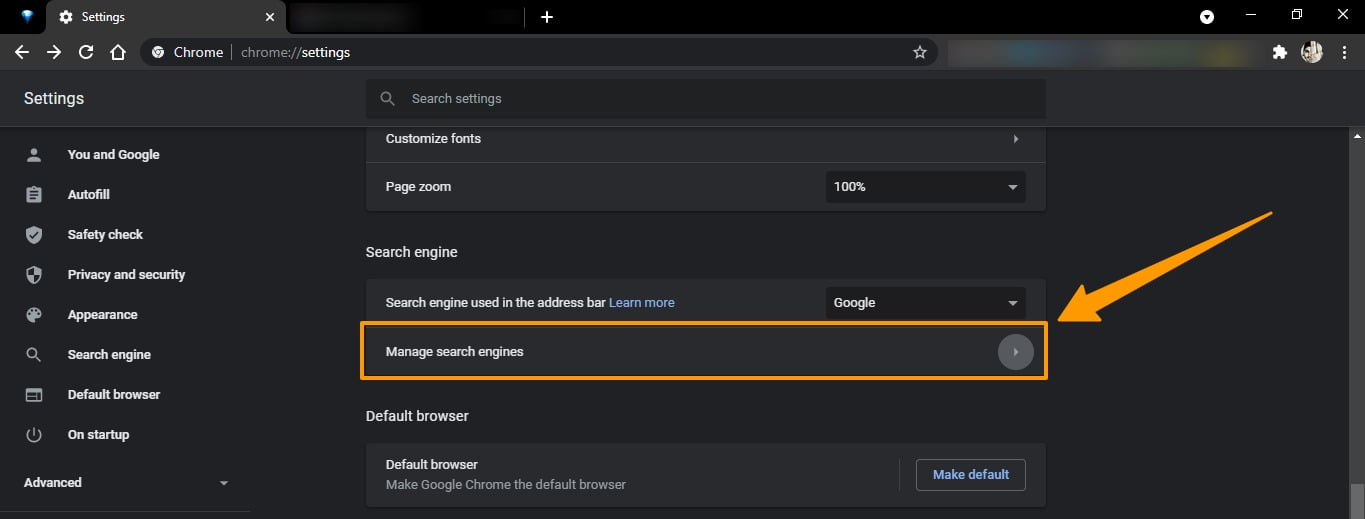Viewport: 1365px width, 519px height.
Task: Go to Safety check section
Action: click(105, 234)
